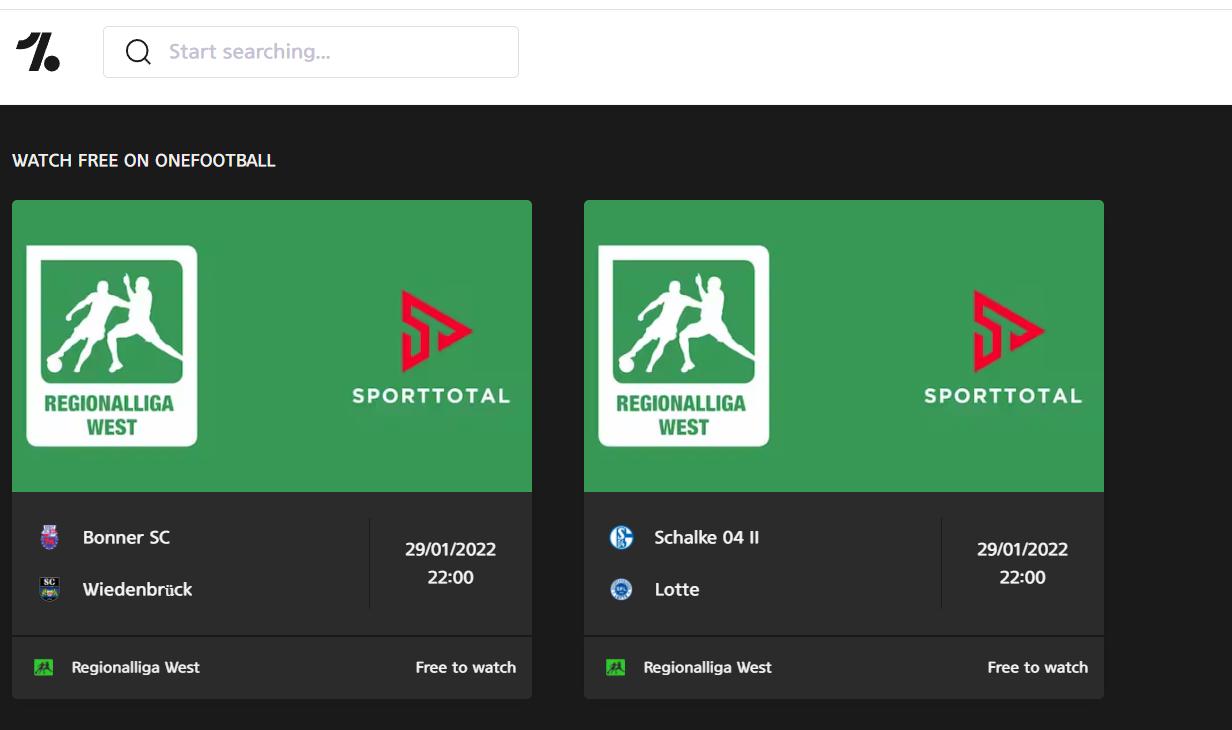The height and width of the screenshot is (730, 1232).
Task: Click the search magnifier icon
Action: click(138, 52)
